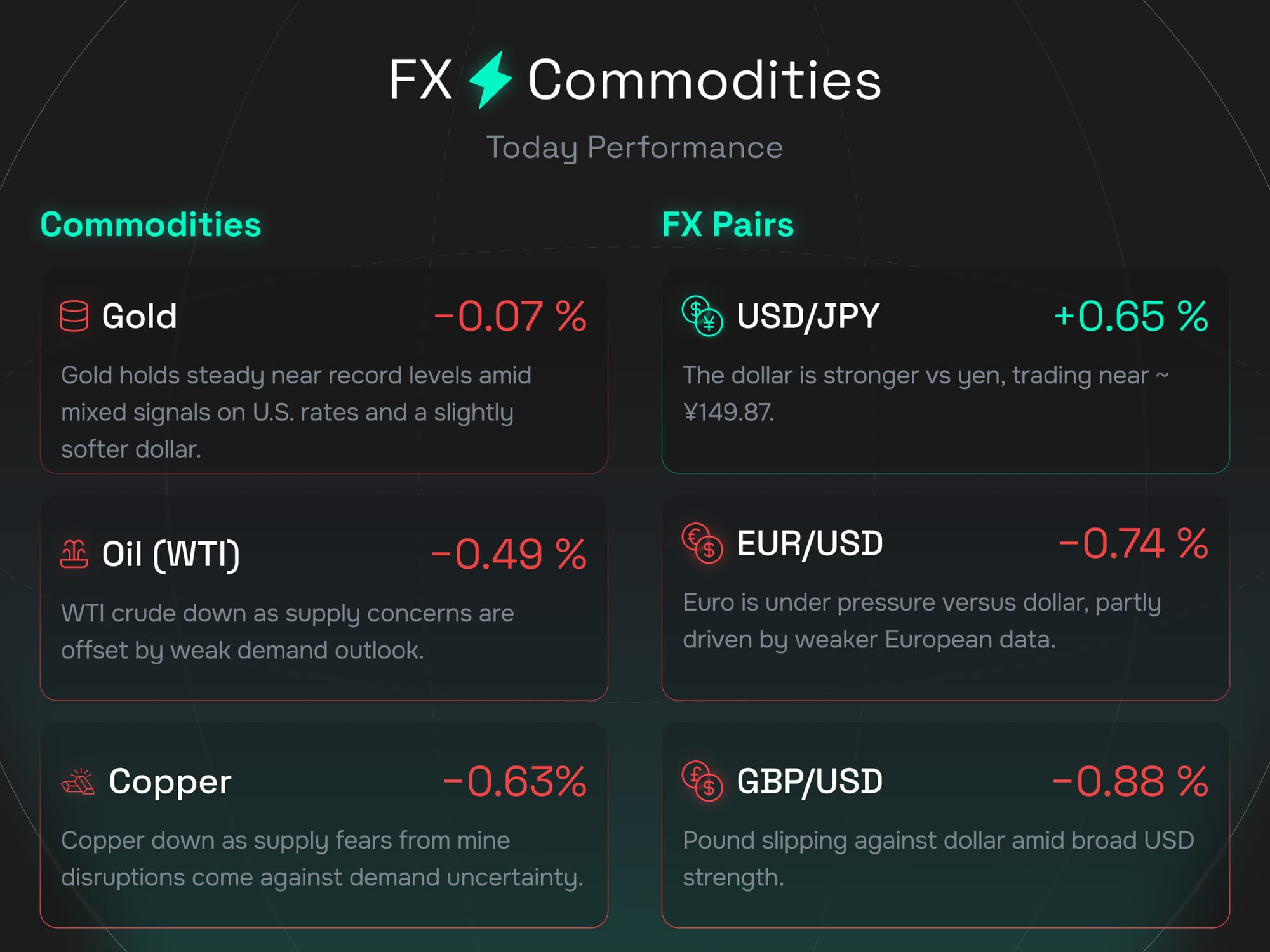This screenshot has height=952, width=1270.
Task: Click the Gold -0.07 % change value
Action: click(x=510, y=316)
